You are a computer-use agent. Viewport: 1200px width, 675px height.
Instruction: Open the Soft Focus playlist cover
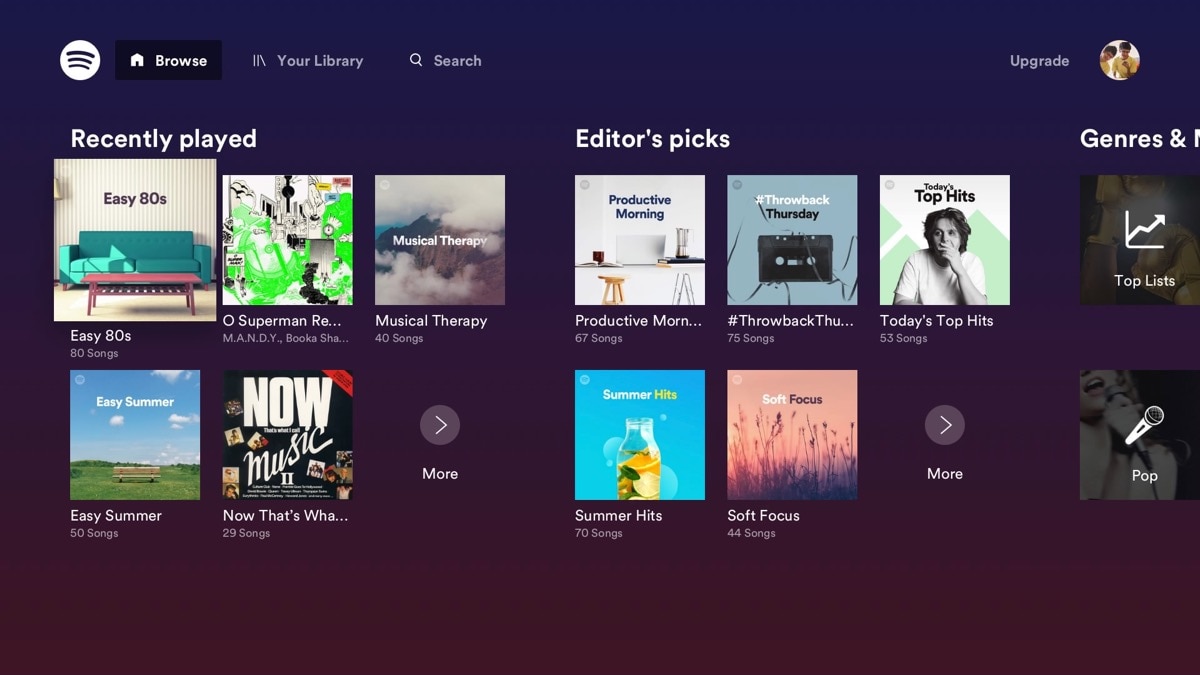click(x=792, y=434)
